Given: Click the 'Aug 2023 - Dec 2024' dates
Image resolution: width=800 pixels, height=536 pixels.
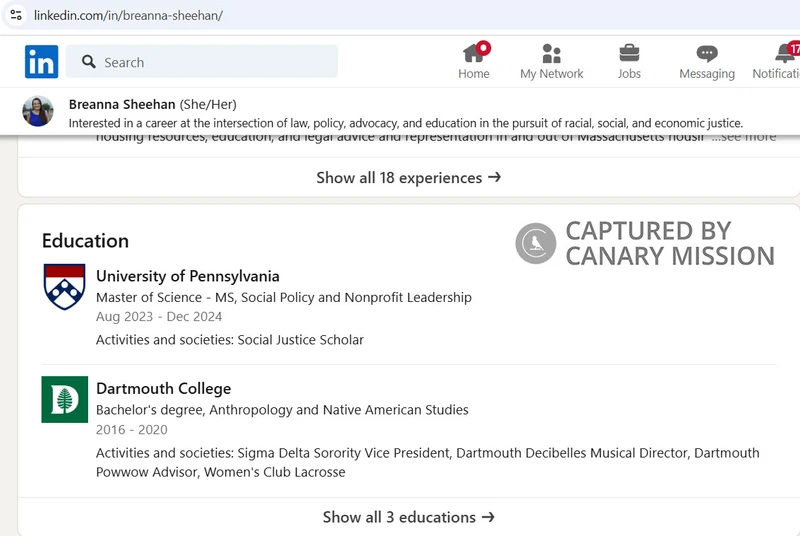Looking at the screenshot, I should [x=159, y=317].
